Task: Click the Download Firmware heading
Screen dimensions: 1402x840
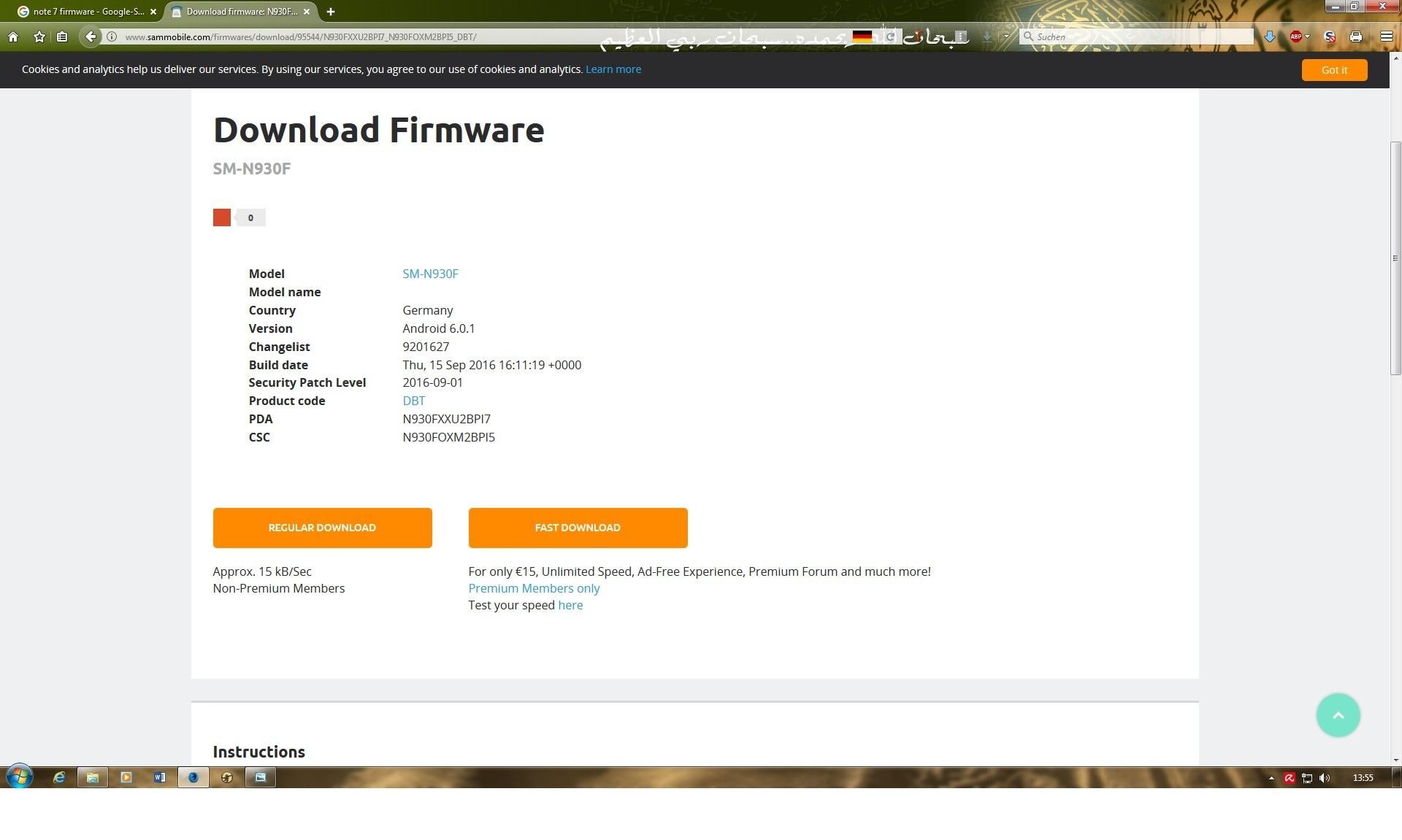Action: [x=379, y=130]
